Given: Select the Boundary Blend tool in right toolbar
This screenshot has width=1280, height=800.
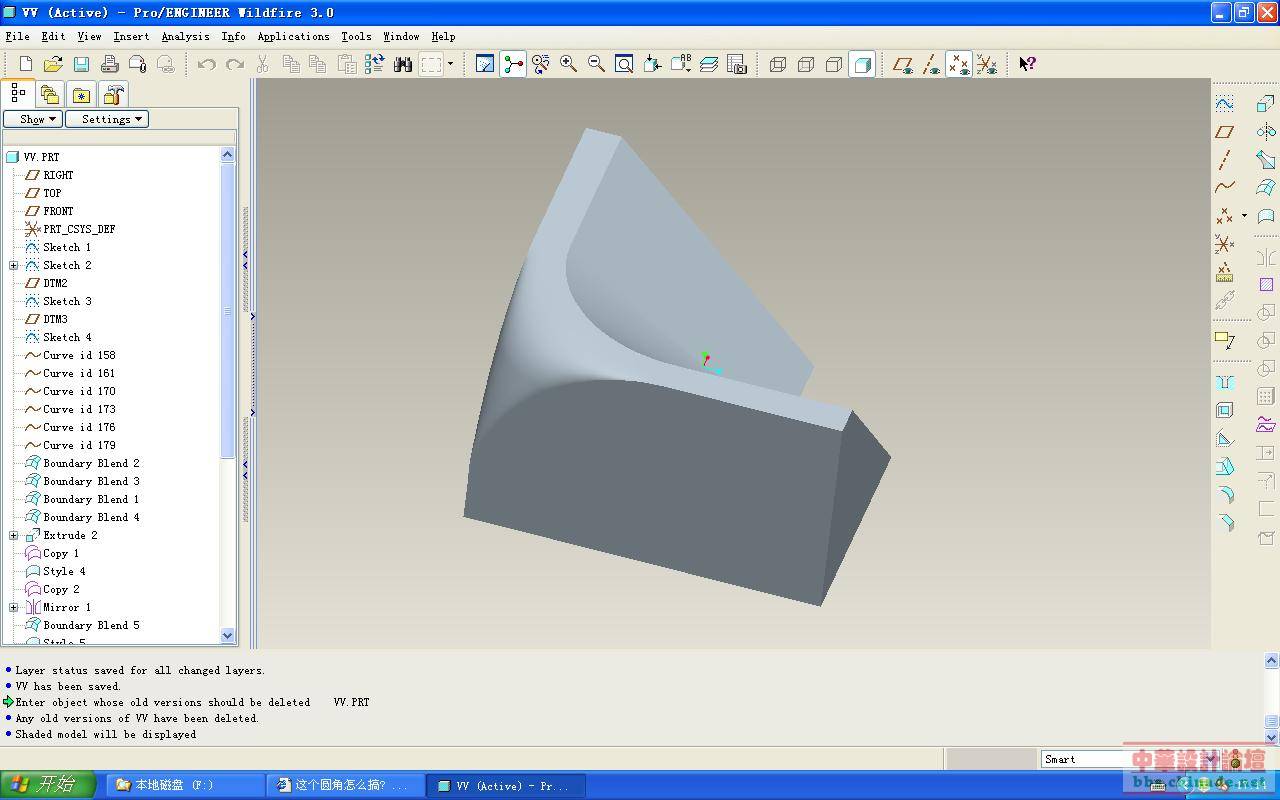Looking at the screenshot, I should [1265, 187].
